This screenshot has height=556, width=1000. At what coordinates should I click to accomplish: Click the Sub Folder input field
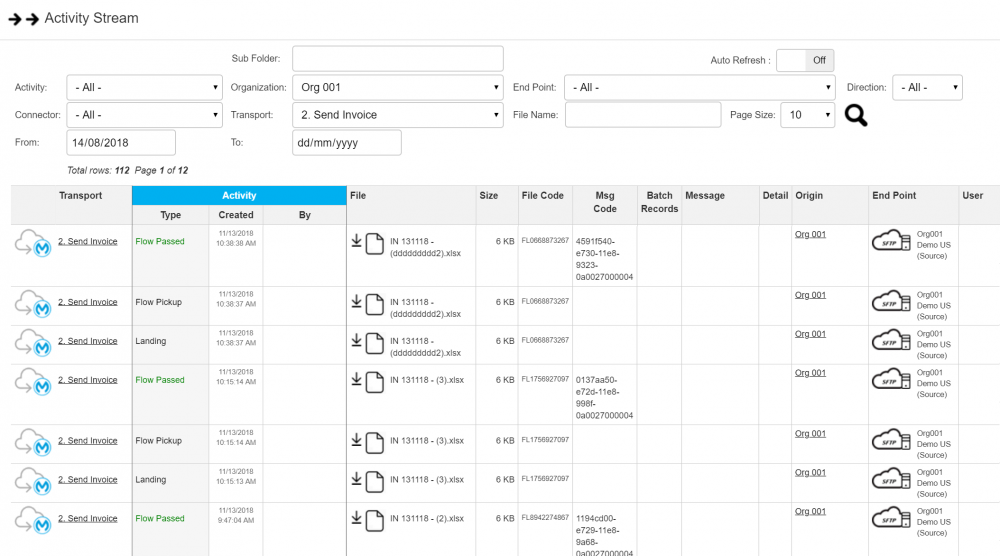[397, 59]
